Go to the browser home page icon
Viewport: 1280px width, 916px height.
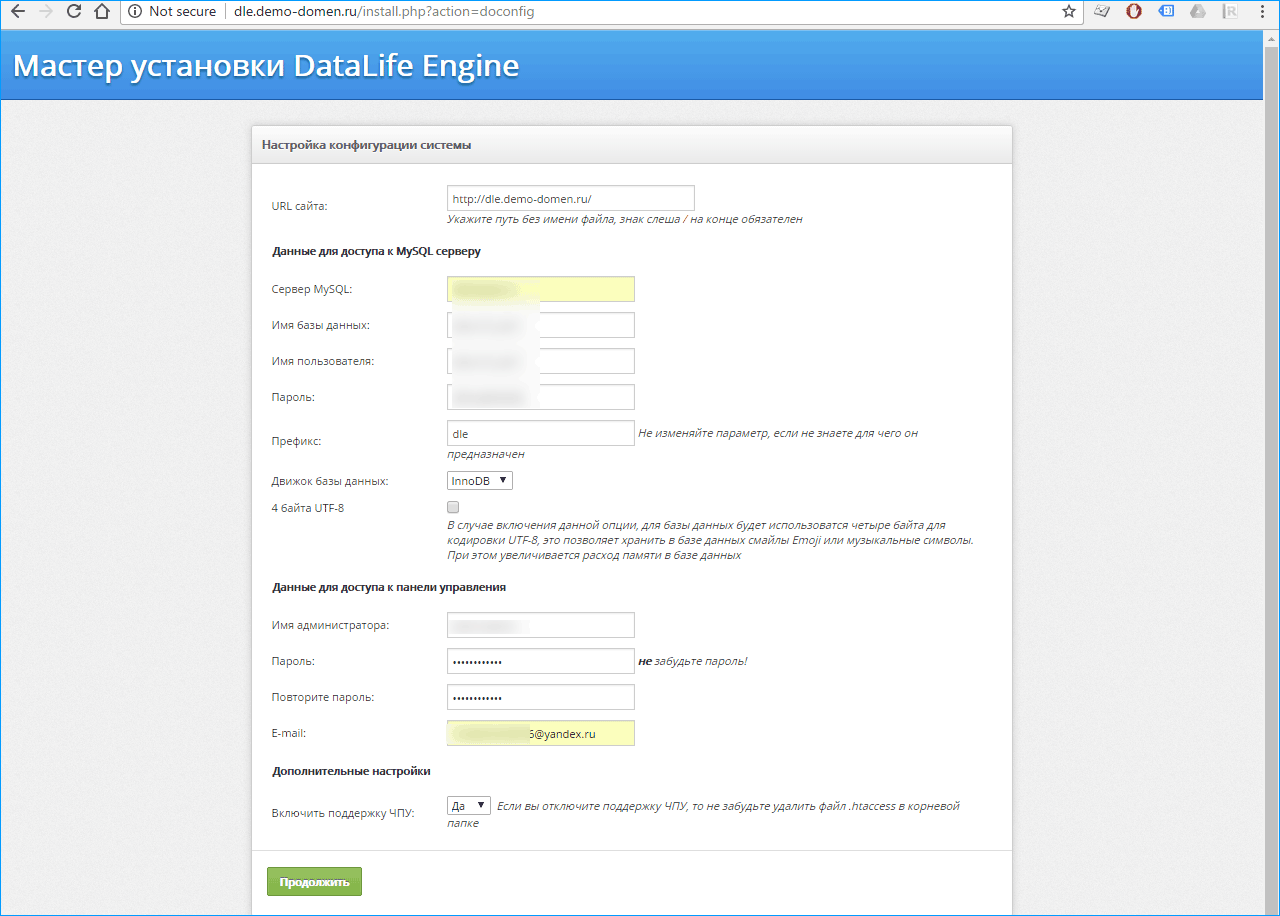click(x=101, y=12)
